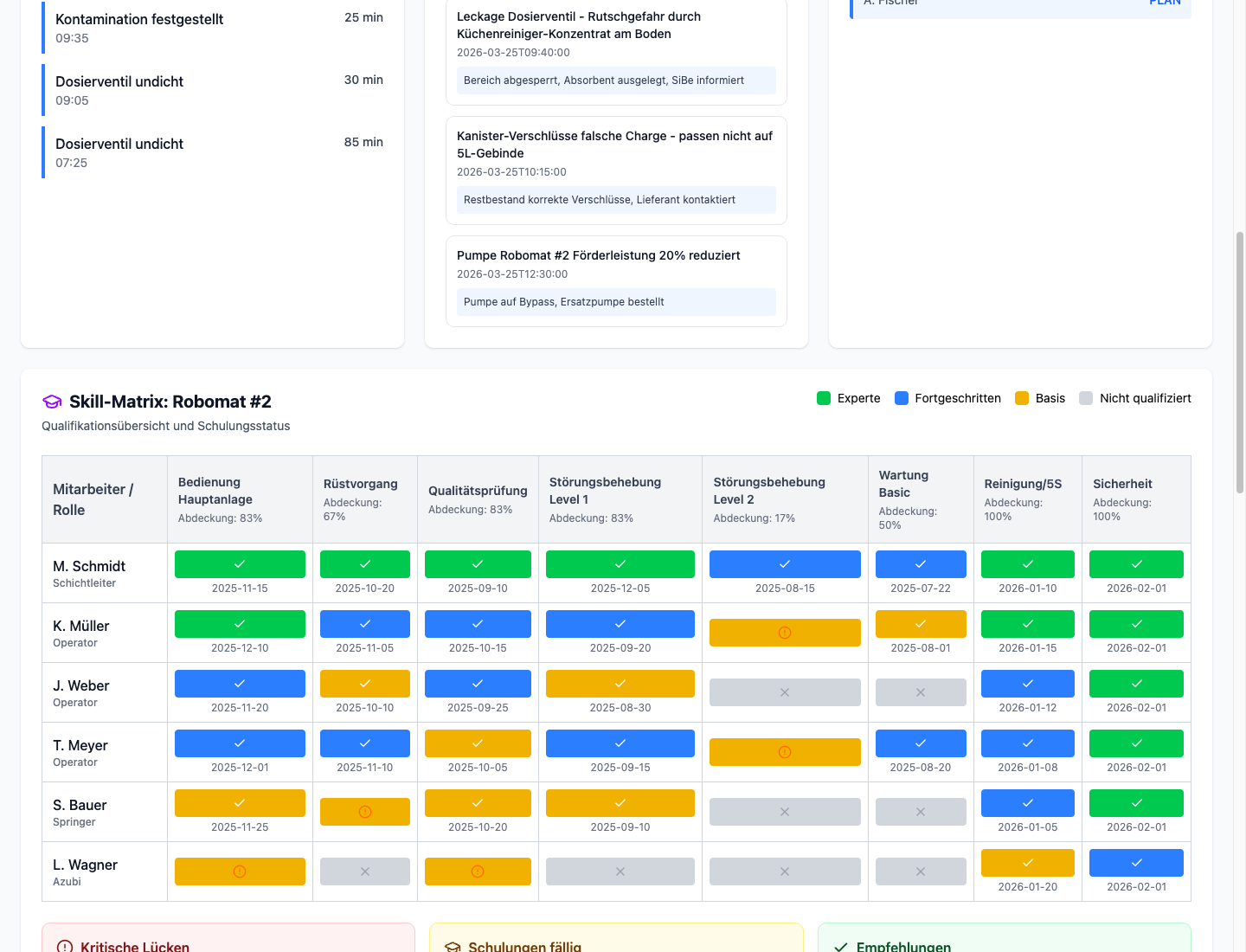This screenshot has width=1246, height=952.
Task: Click the PLAN link next to A. Fischer
Action: click(x=1165, y=3)
